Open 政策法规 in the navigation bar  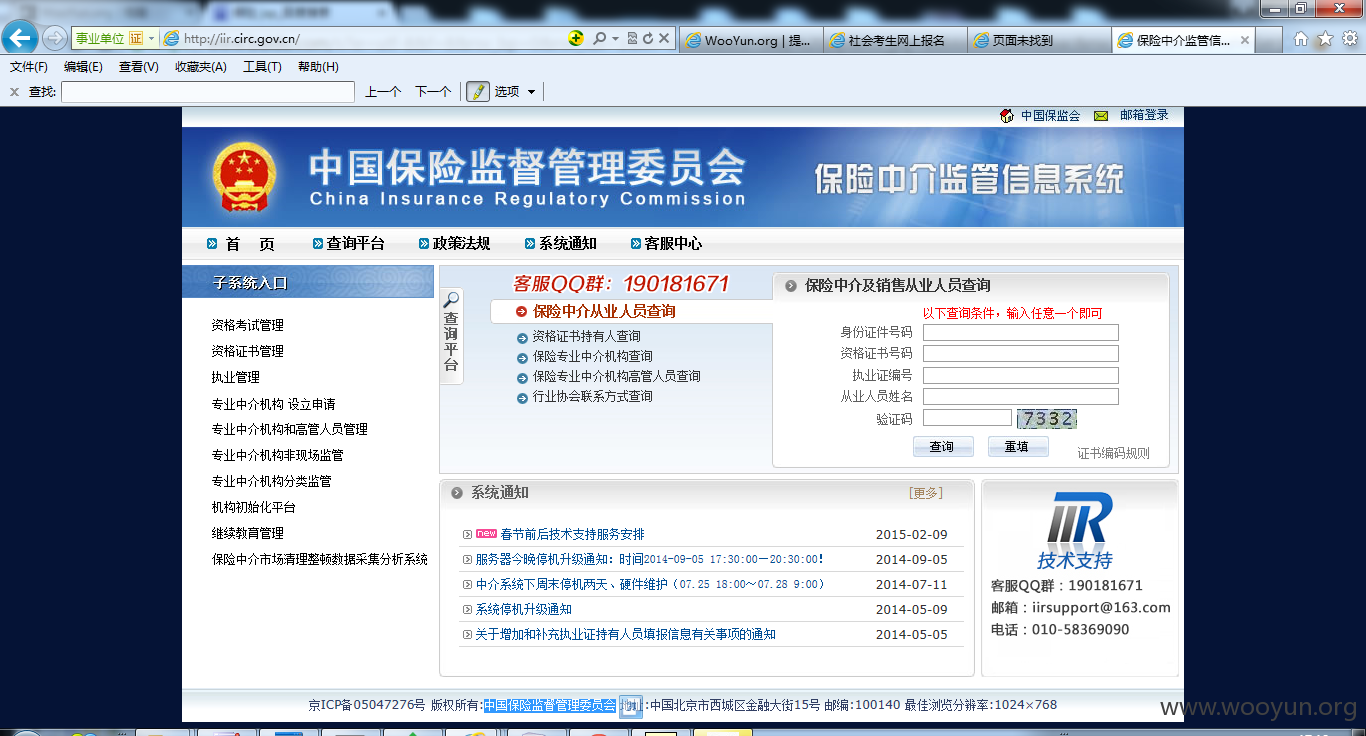point(462,244)
